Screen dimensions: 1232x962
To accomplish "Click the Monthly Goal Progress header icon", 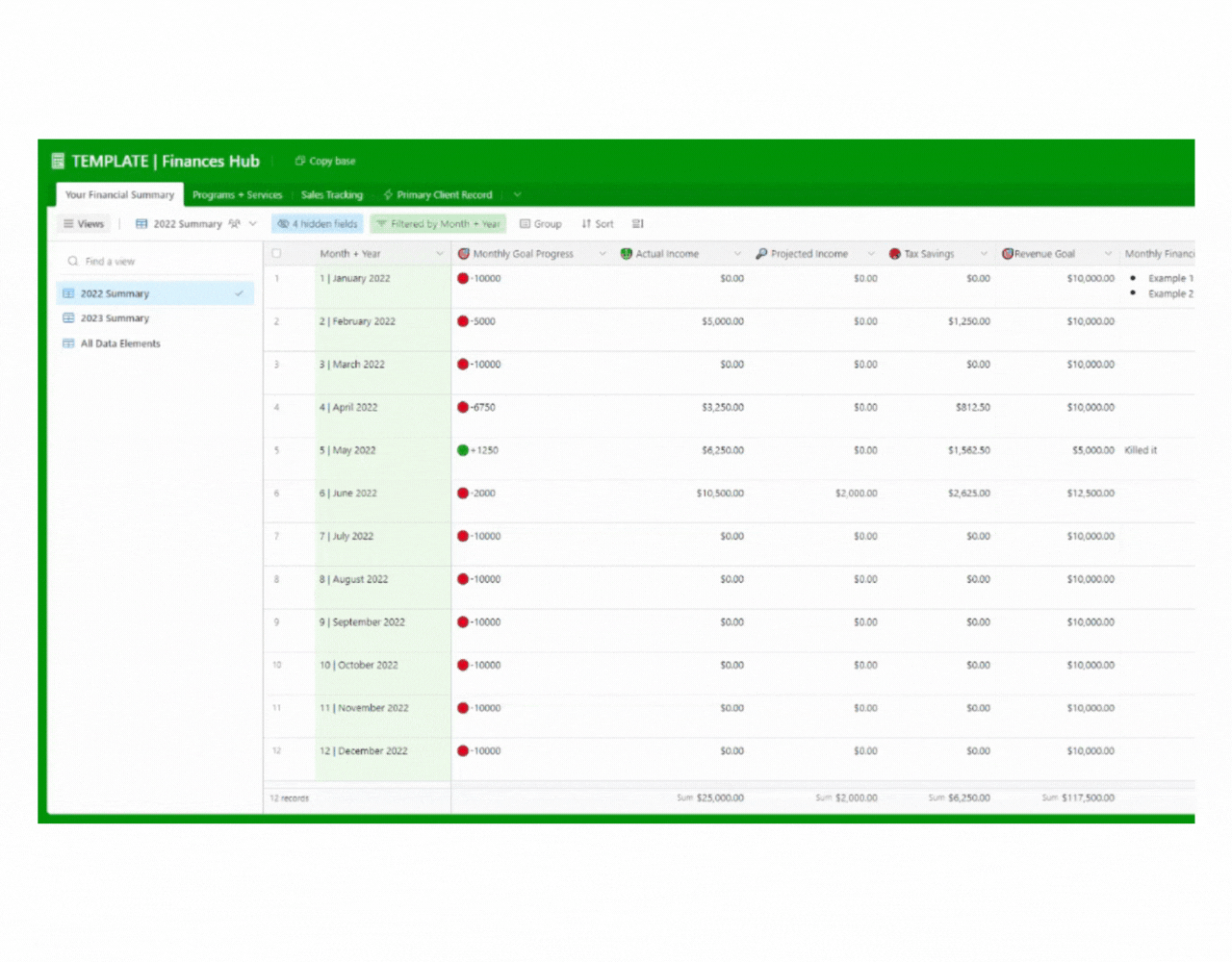I will (464, 254).
